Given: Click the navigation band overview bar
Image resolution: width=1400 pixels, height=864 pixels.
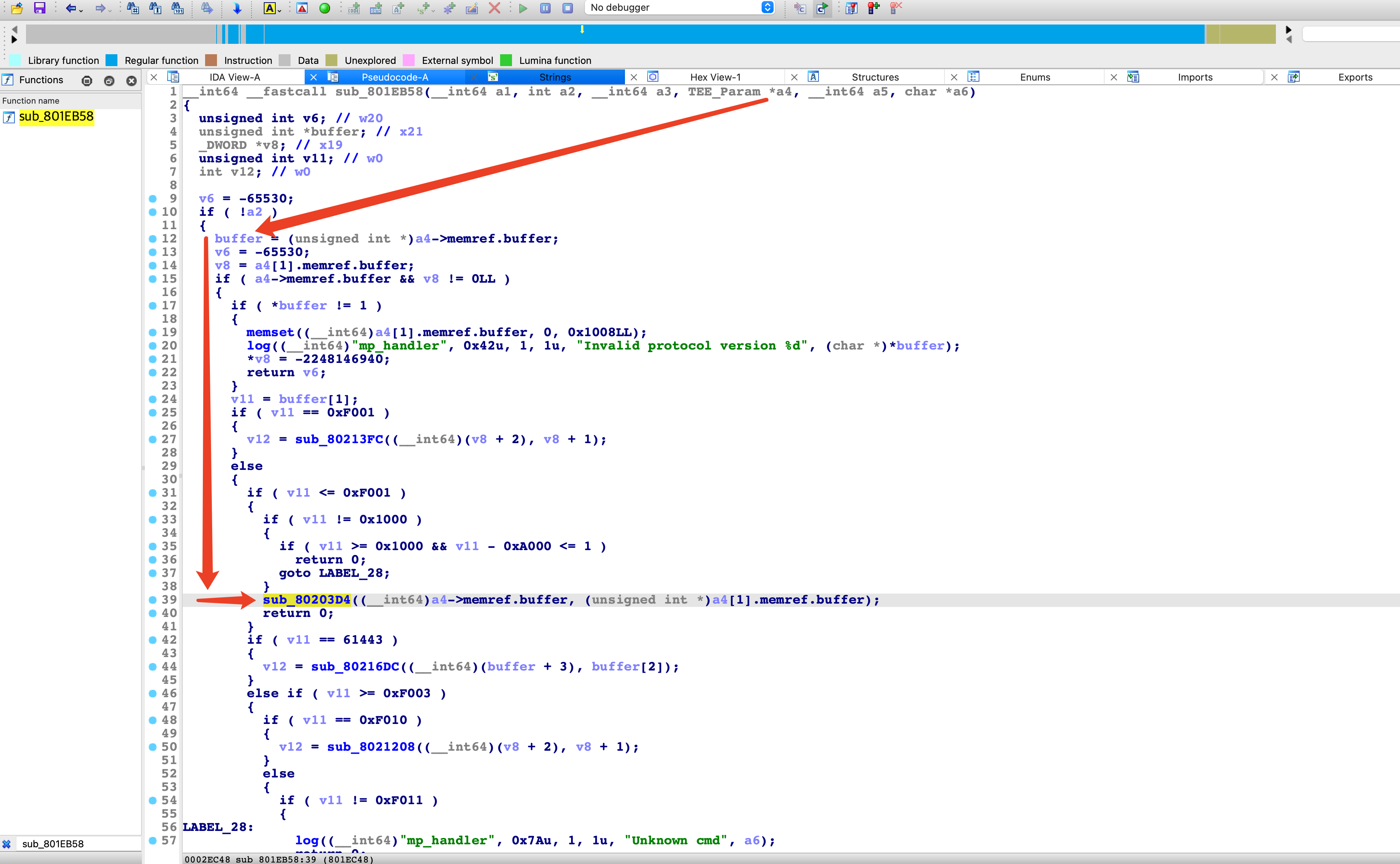Looking at the screenshot, I should (686, 35).
